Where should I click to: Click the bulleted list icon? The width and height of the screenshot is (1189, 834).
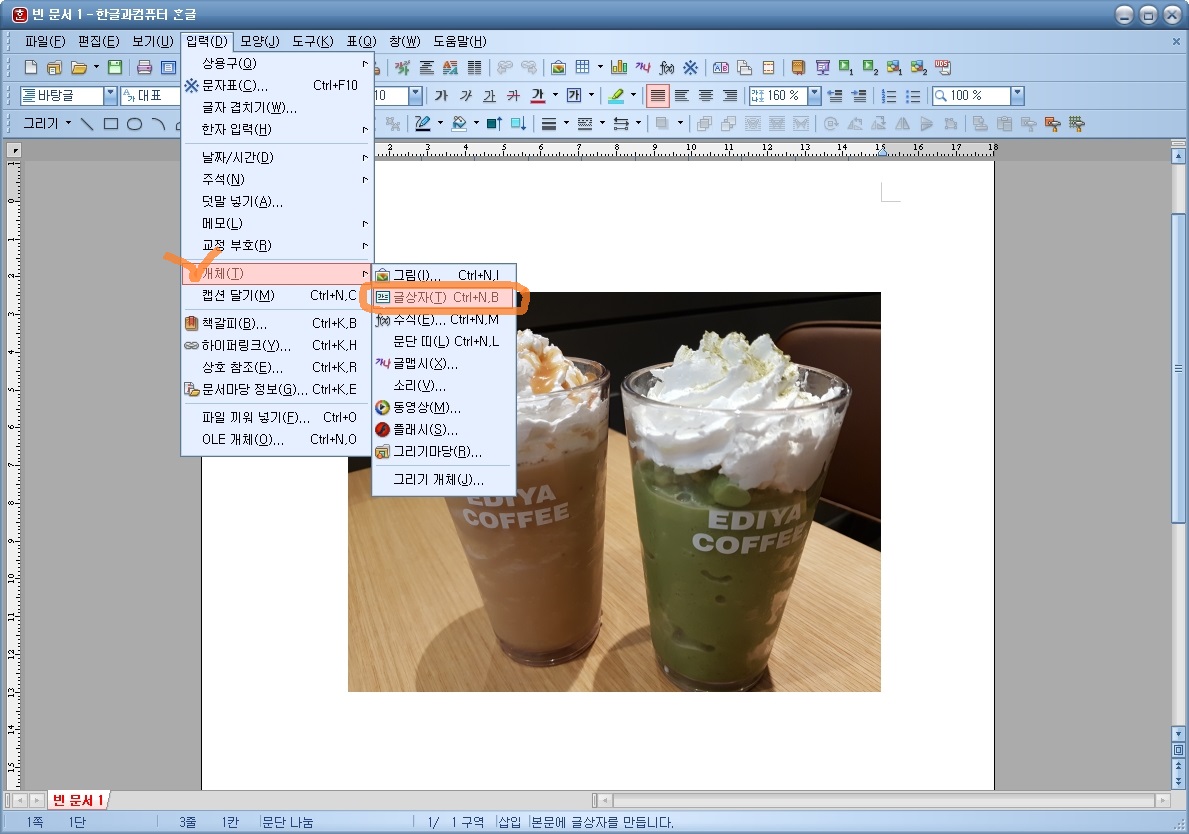914,96
